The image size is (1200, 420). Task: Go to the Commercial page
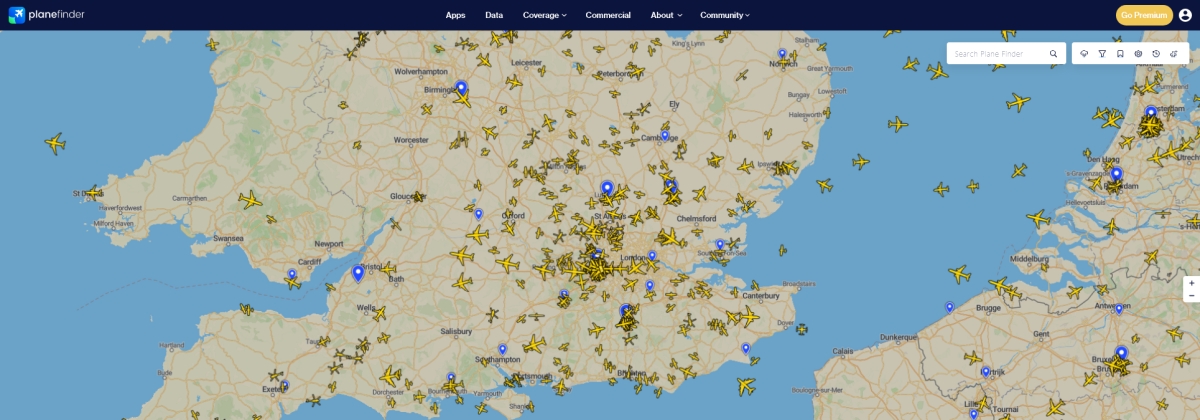click(608, 15)
